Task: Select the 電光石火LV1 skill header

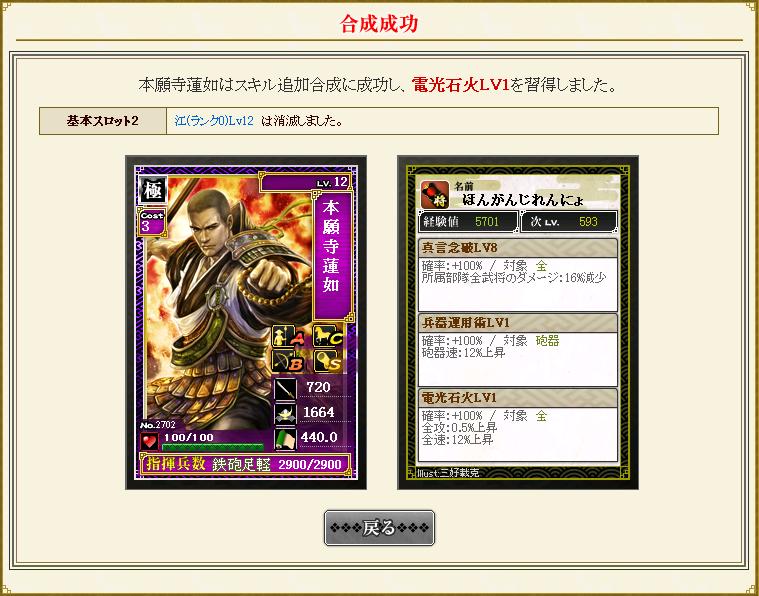Action: click(x=517, y=398)
